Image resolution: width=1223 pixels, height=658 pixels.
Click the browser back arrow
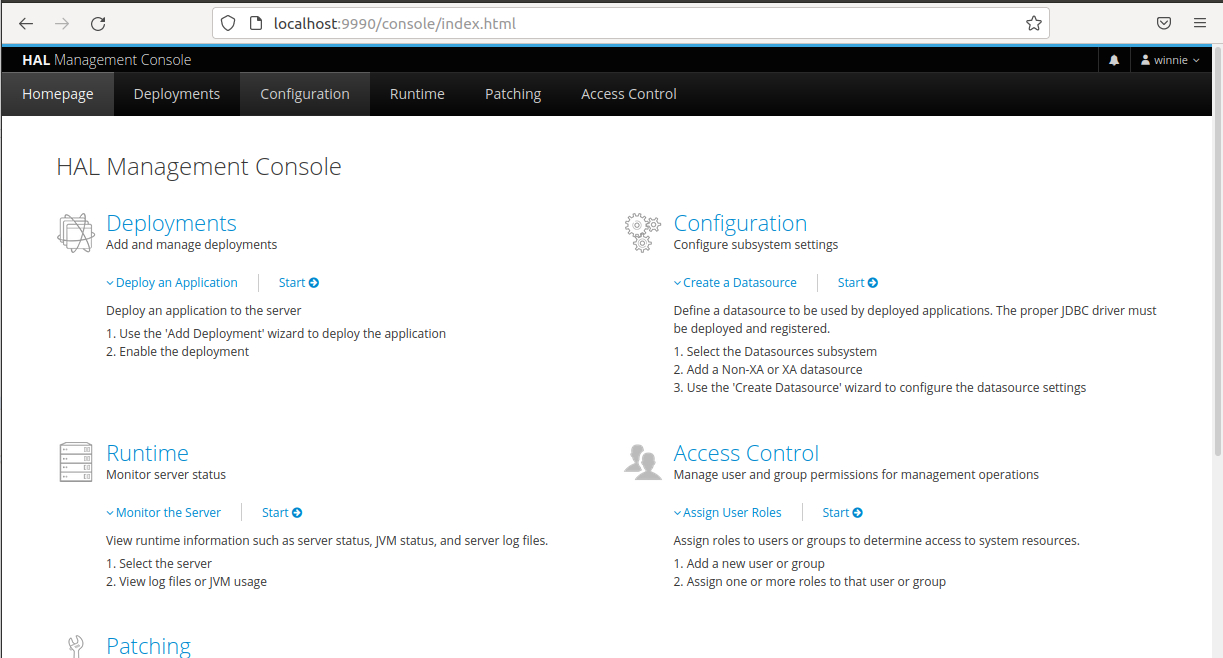click(x=26, y=23)
